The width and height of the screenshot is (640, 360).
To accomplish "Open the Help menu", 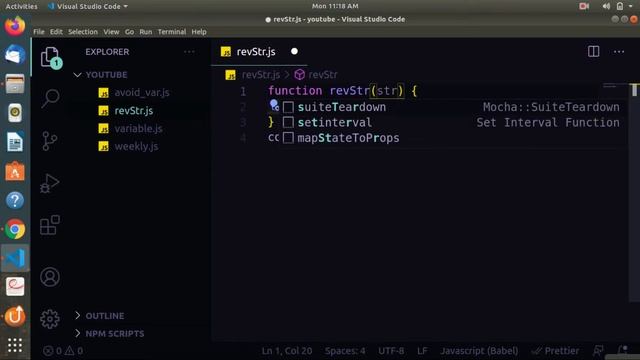I will pos(199,32).
